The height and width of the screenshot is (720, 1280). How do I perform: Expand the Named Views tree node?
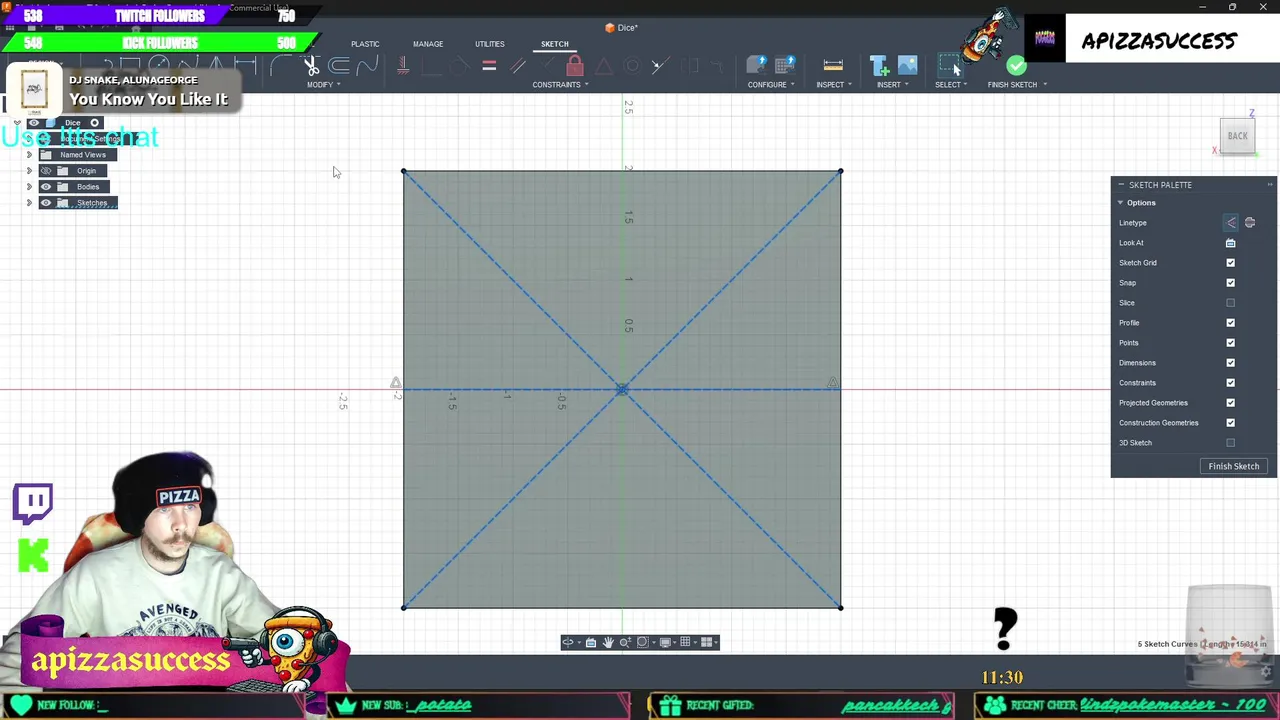(x=29, y=155)
